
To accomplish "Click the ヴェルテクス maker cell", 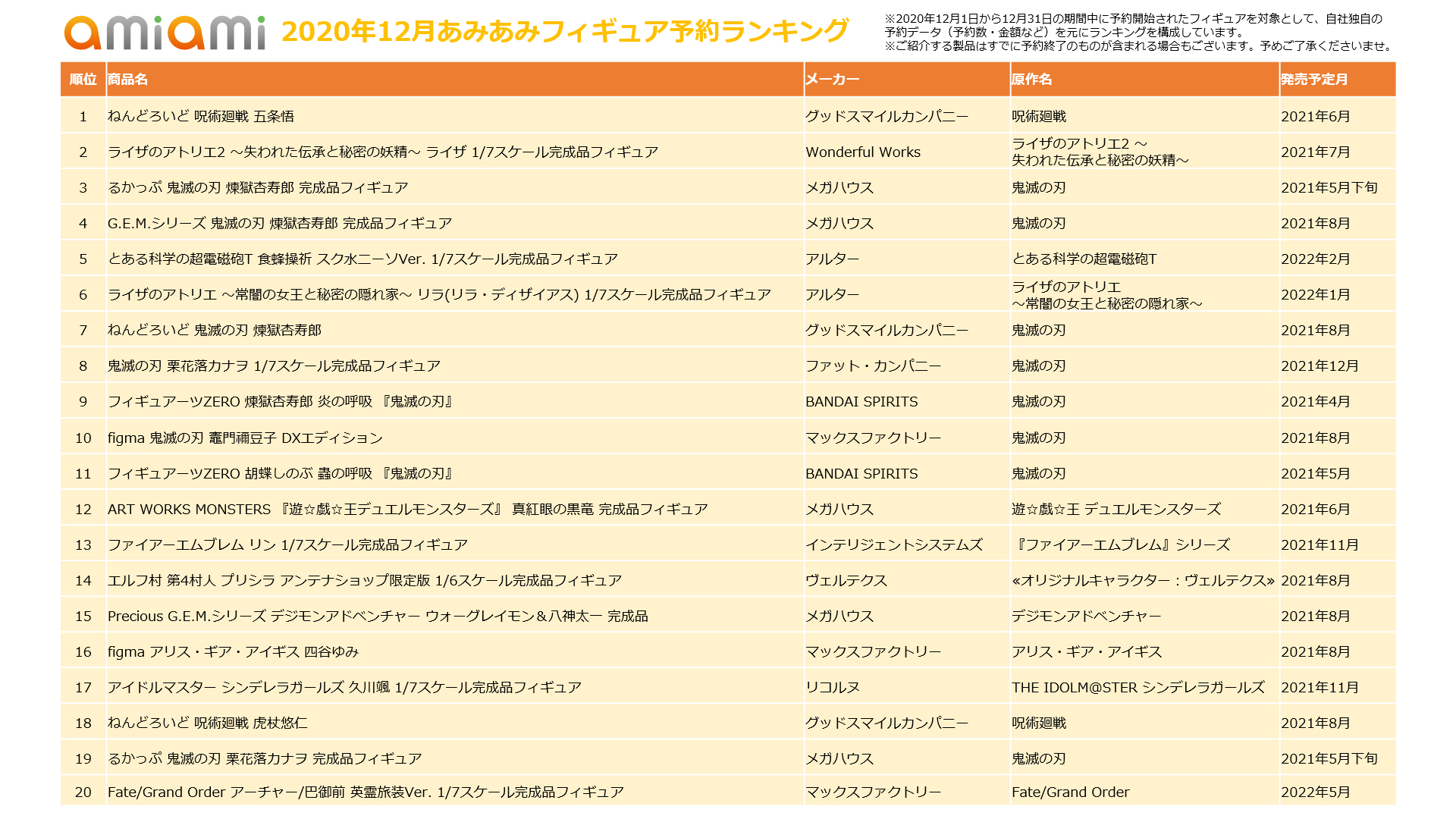I will [846, 580].
